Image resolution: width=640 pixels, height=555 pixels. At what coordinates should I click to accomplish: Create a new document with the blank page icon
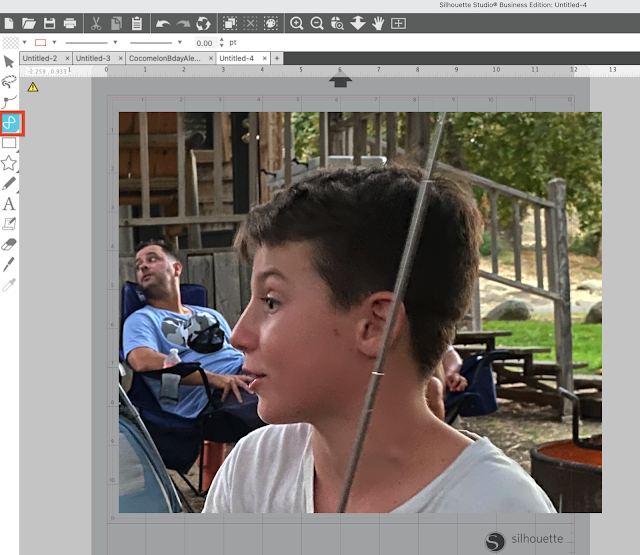(x=9, y=23)
